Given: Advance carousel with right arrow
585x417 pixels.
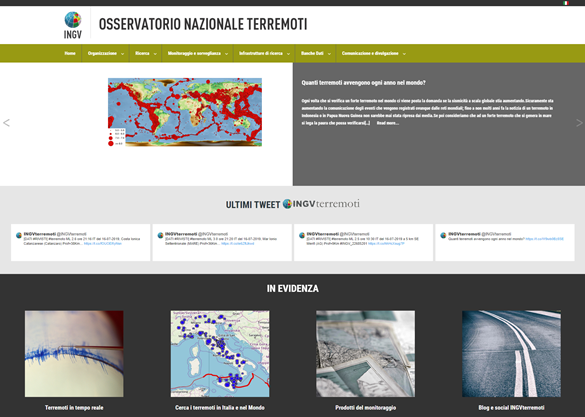Looking at the screenshot, I should [579, 123].
